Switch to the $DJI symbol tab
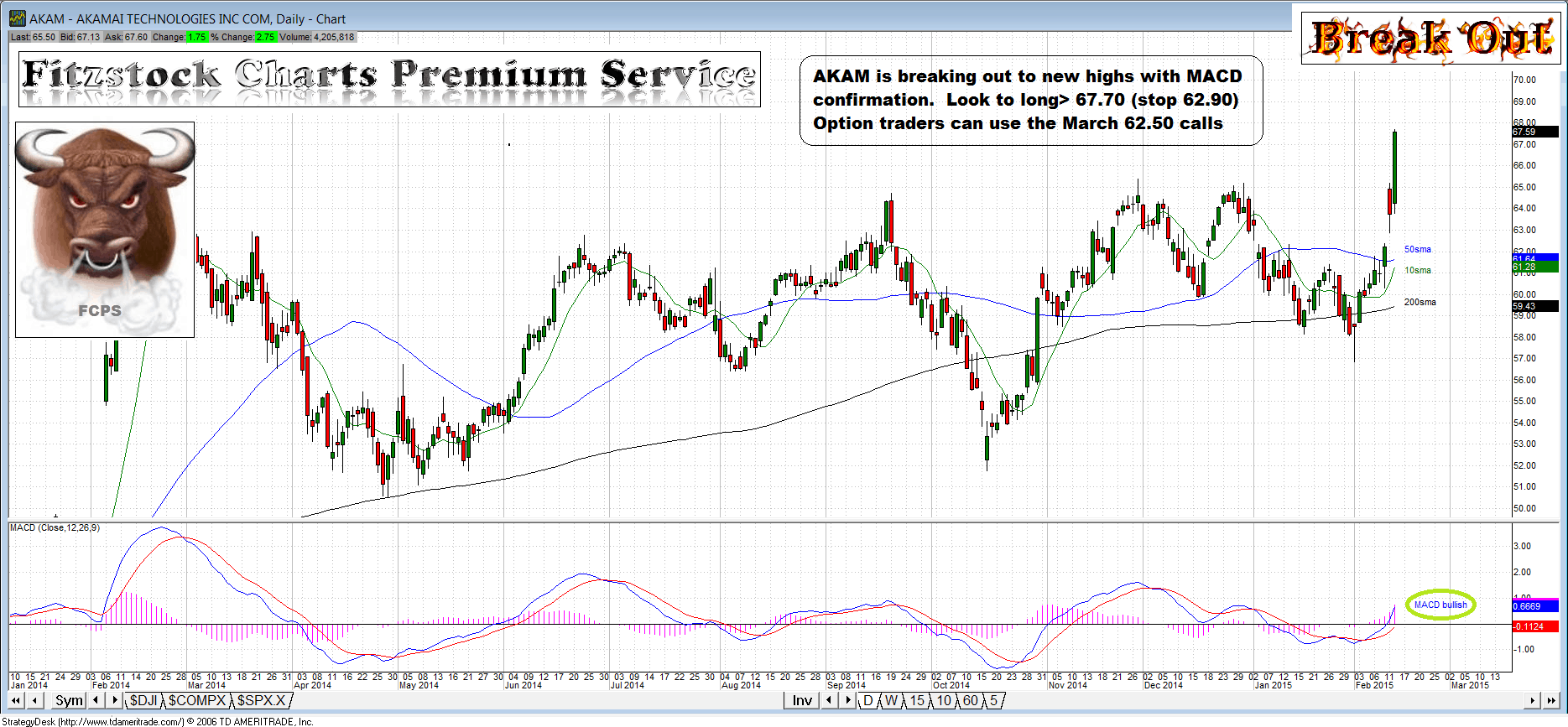The image size is (1568, 727). (143, 700)
